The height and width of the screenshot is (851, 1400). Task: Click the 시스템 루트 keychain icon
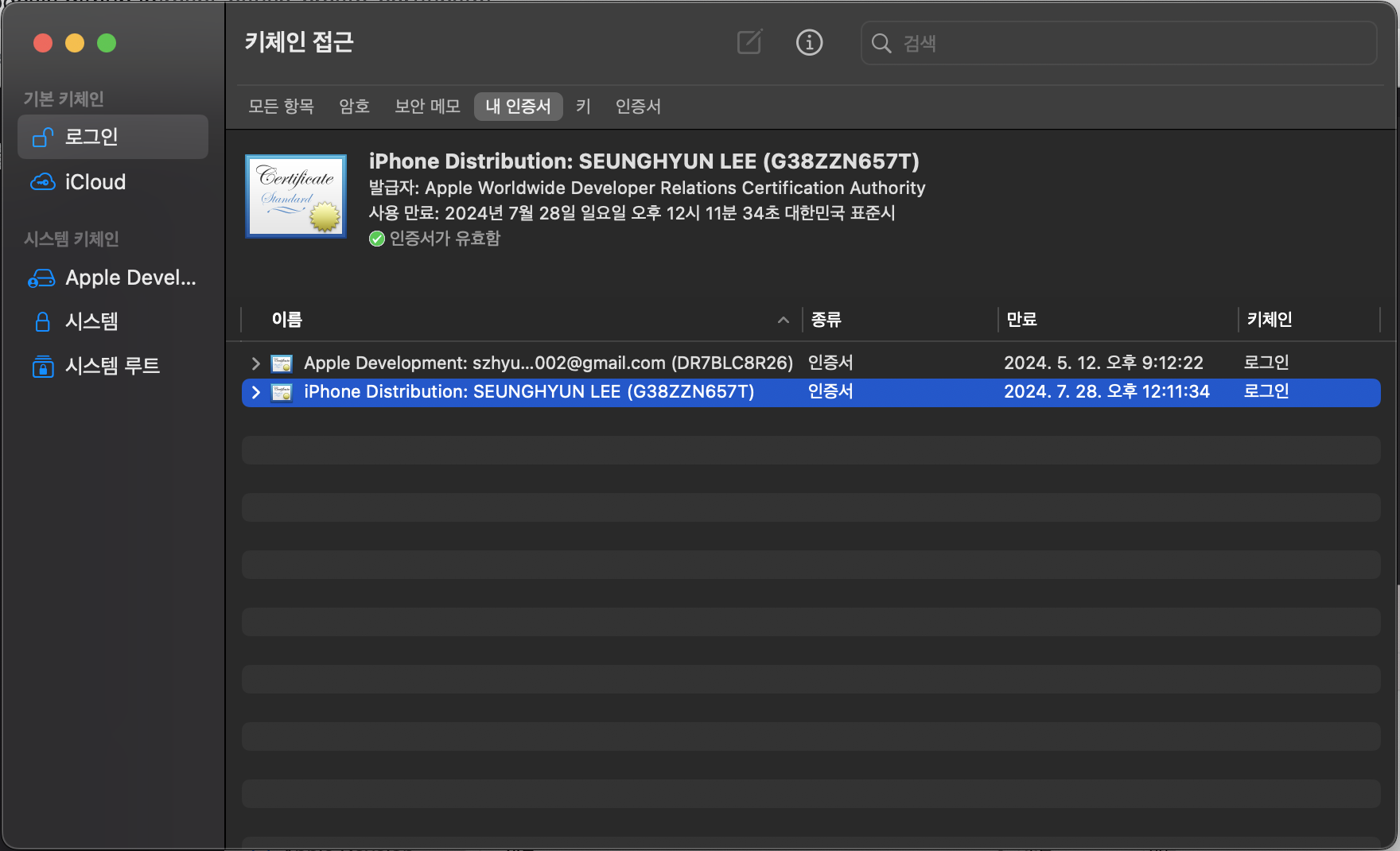43,366
